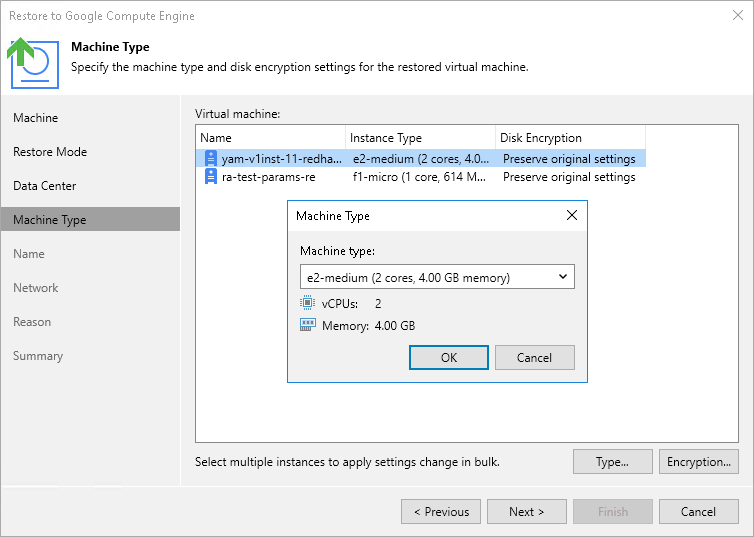Screen dimensions: 754x537
Task: Select the ra-test-params-re row name
Action: [268, 177]
